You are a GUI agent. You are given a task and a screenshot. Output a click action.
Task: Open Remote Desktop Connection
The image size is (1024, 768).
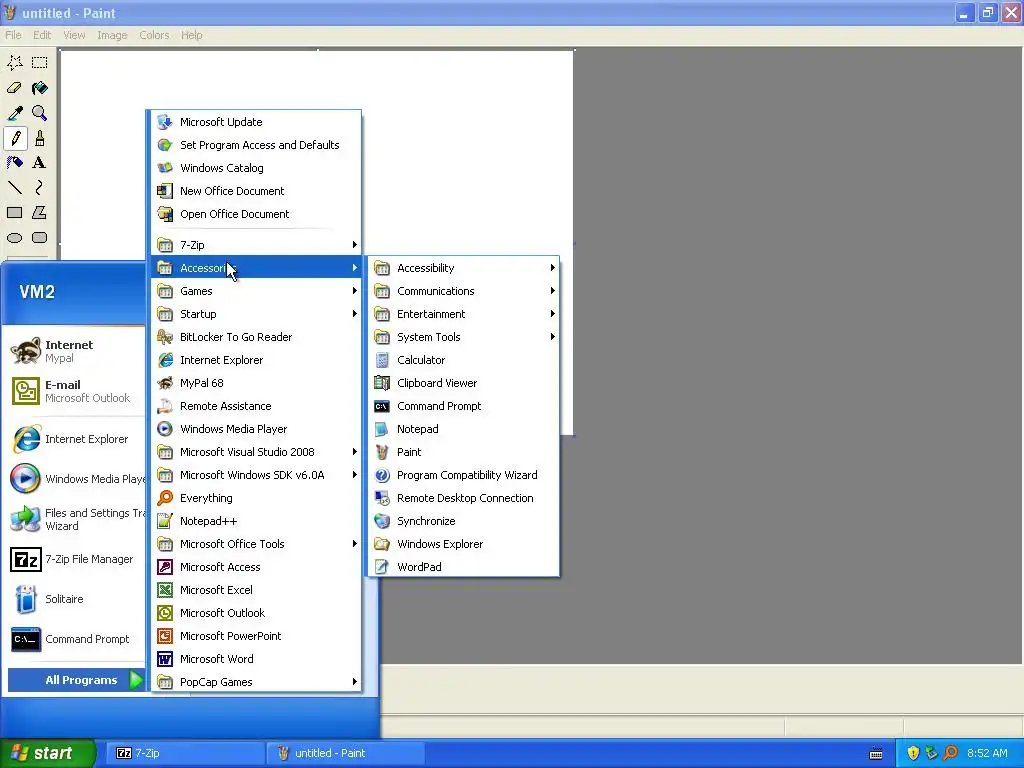click(464, 498)
